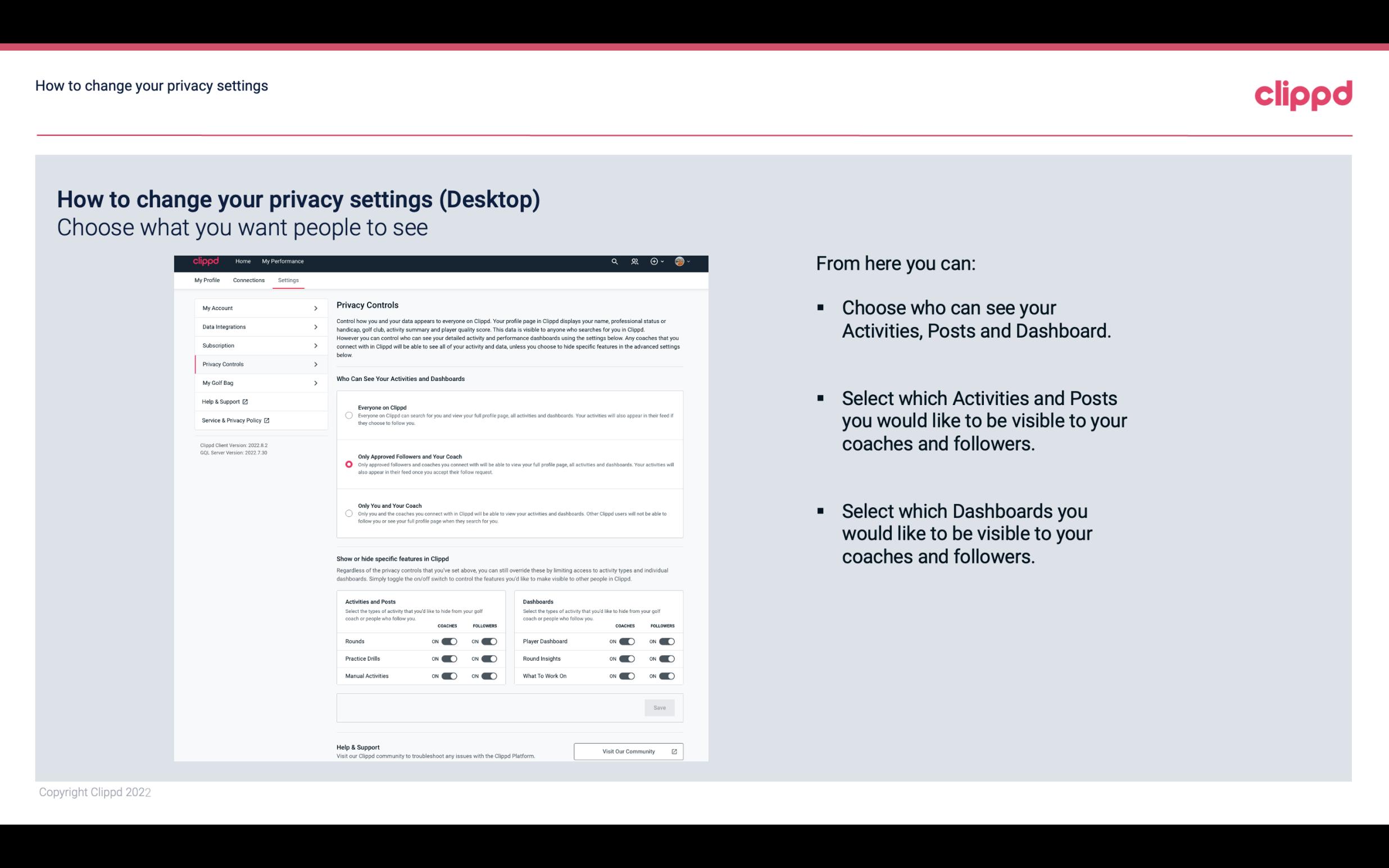
Task: Toggle Practice Drills for Followers on
Action: coord(489,659)
